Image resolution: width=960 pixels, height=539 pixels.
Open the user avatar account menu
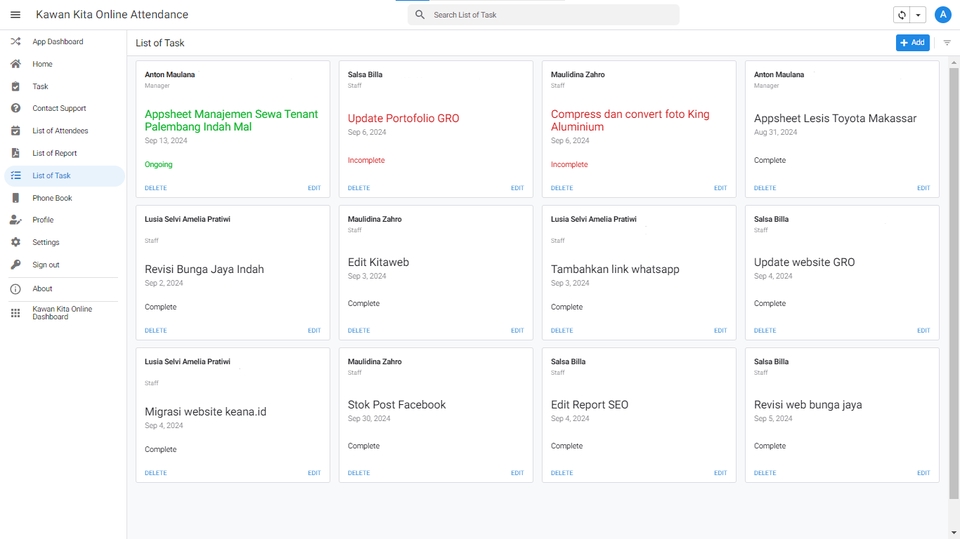[x=942, y=15]
